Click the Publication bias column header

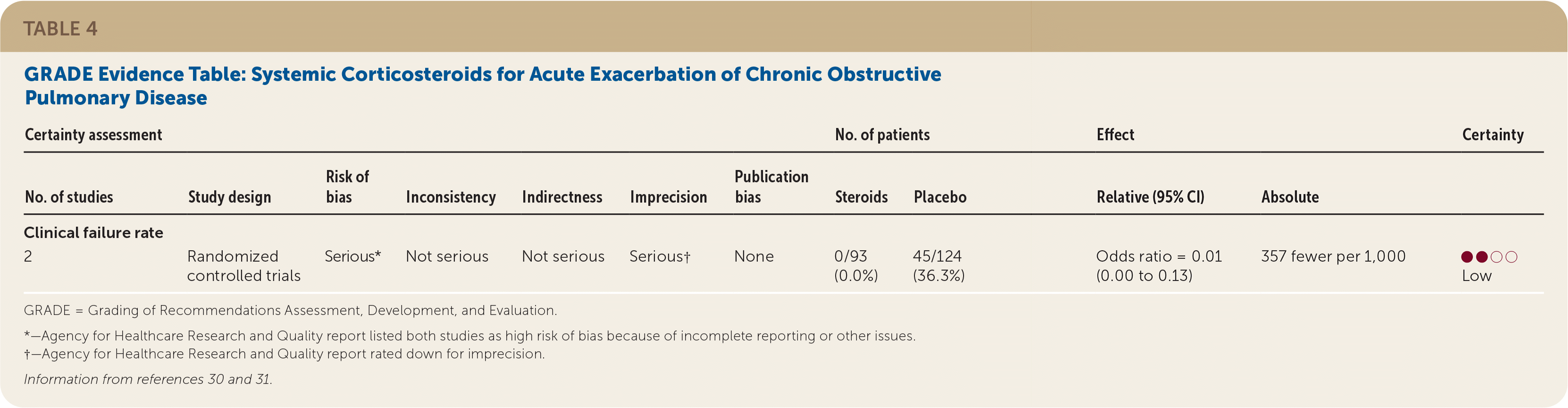pyautogui.click(x=771, y=187)
